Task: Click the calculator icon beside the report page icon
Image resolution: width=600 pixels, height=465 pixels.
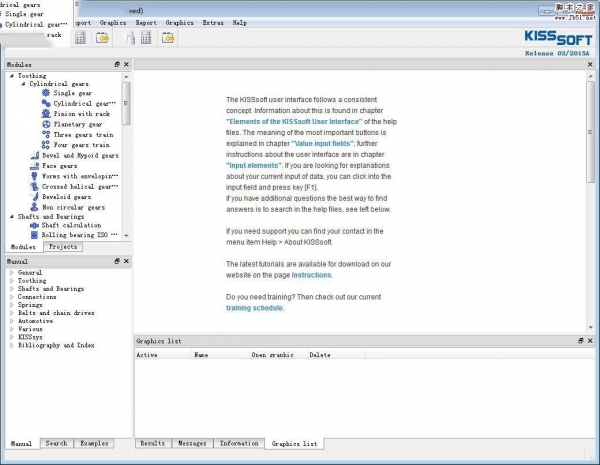Action: tap(146, 38)
